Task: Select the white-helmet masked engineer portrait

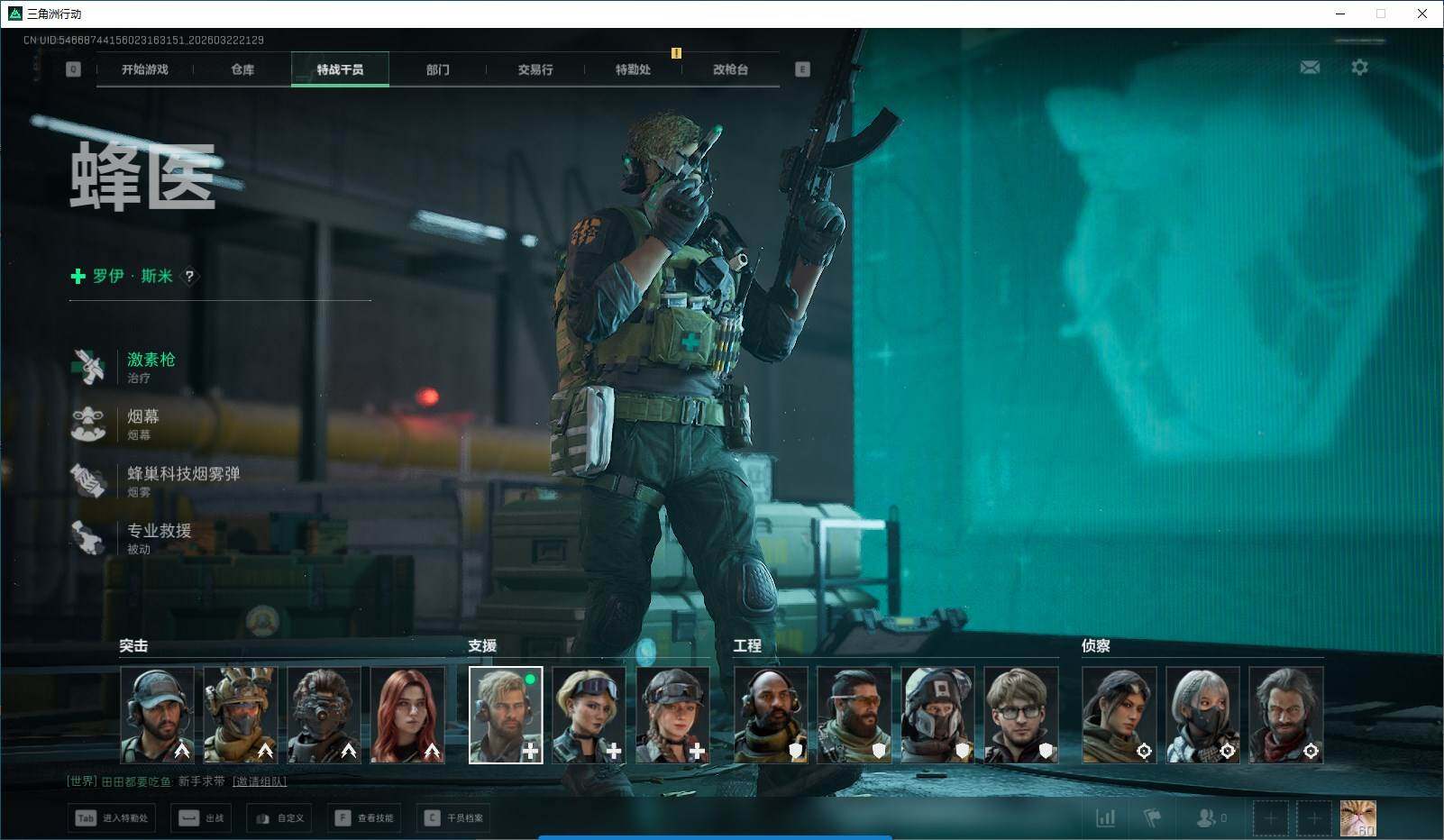Action: [937, 715]
